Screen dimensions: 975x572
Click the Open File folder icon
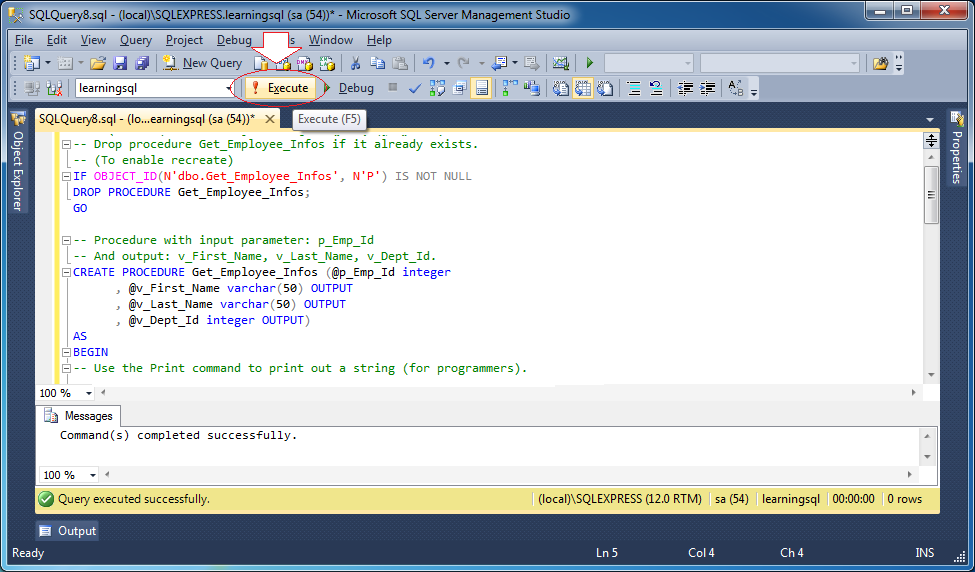(x=98, y=63)
